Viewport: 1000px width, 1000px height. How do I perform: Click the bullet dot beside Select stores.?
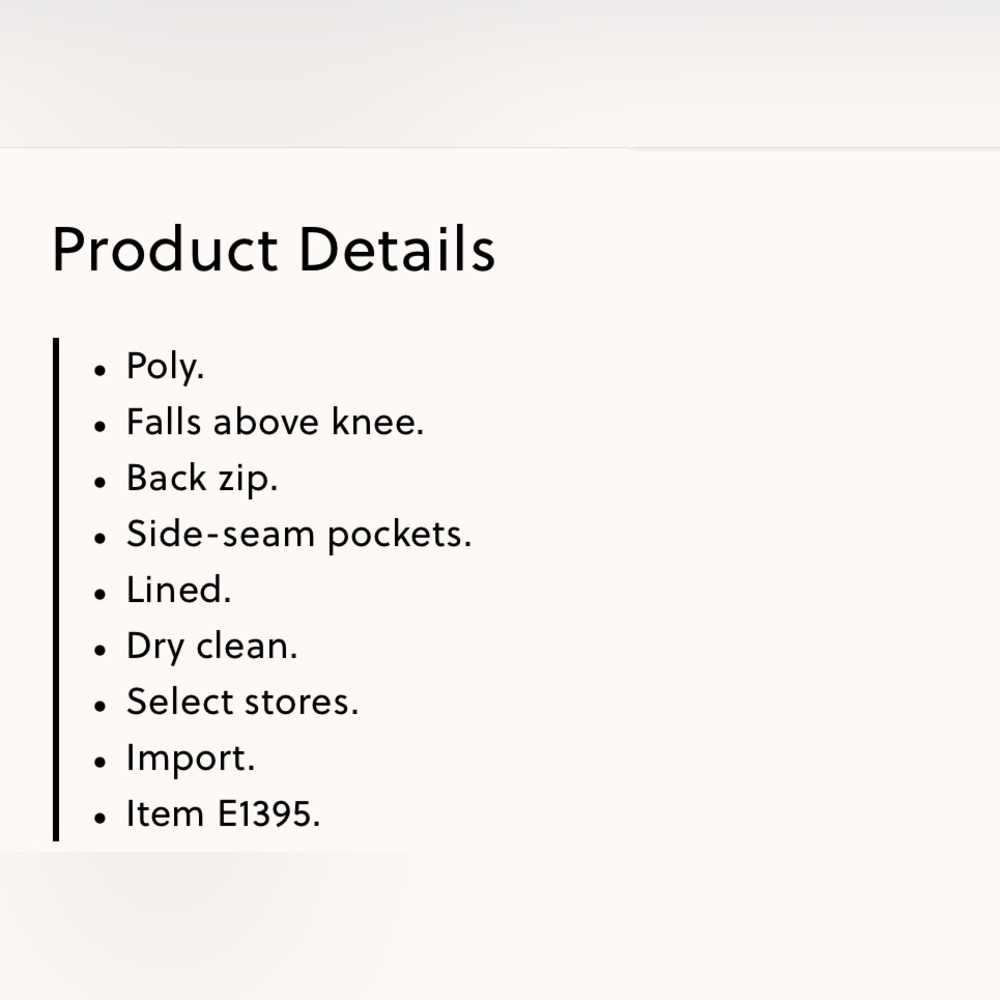(x=99, y=706)
